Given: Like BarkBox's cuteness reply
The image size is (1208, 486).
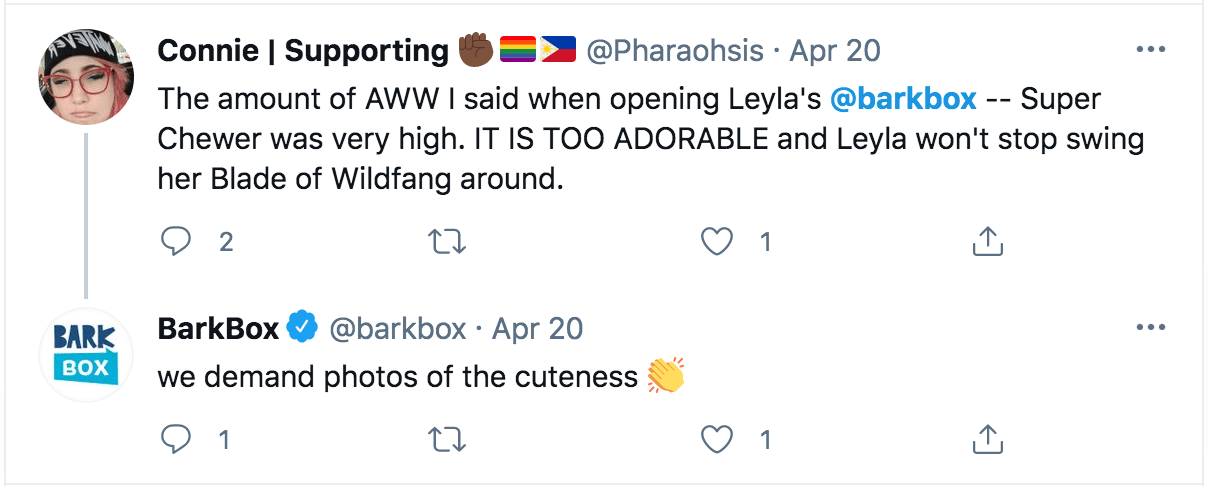Looking at the screenshot, I should point(719,438).
